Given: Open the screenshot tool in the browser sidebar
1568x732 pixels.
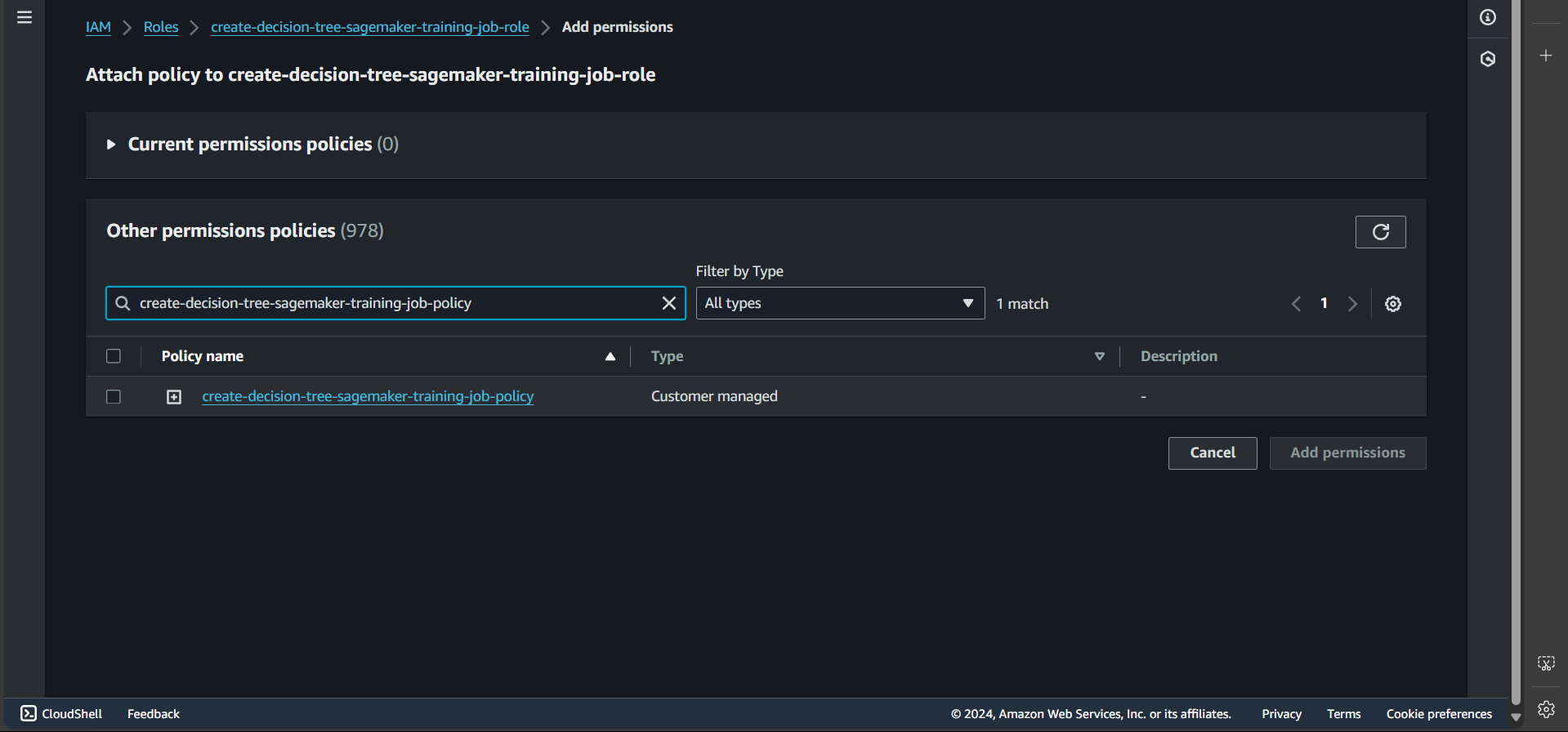Looking at the screenshot, I should point(1546,663).
